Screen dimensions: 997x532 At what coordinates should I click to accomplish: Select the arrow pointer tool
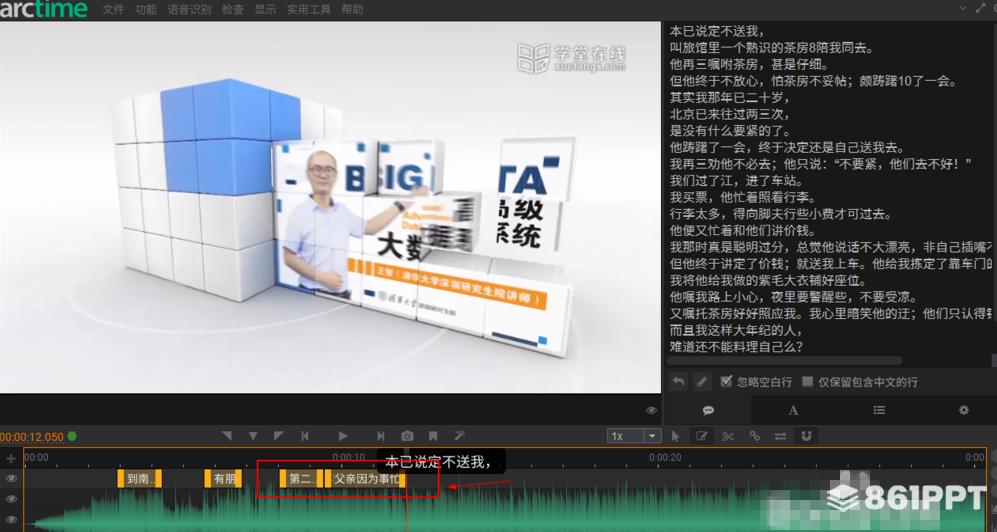pos(675,436)
